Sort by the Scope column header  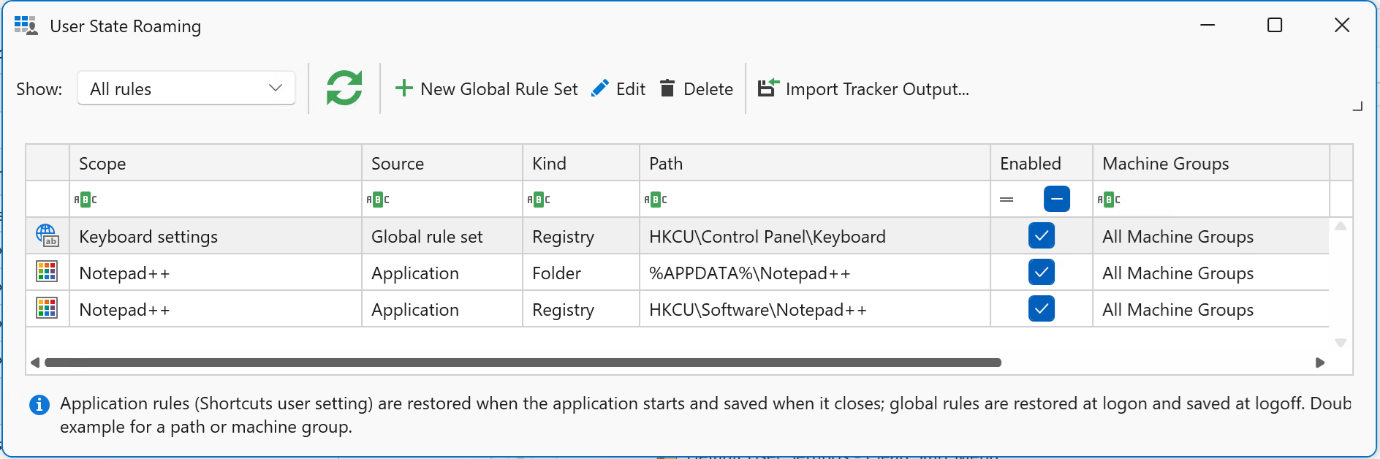pyautogui.click(x=215, y=163)
